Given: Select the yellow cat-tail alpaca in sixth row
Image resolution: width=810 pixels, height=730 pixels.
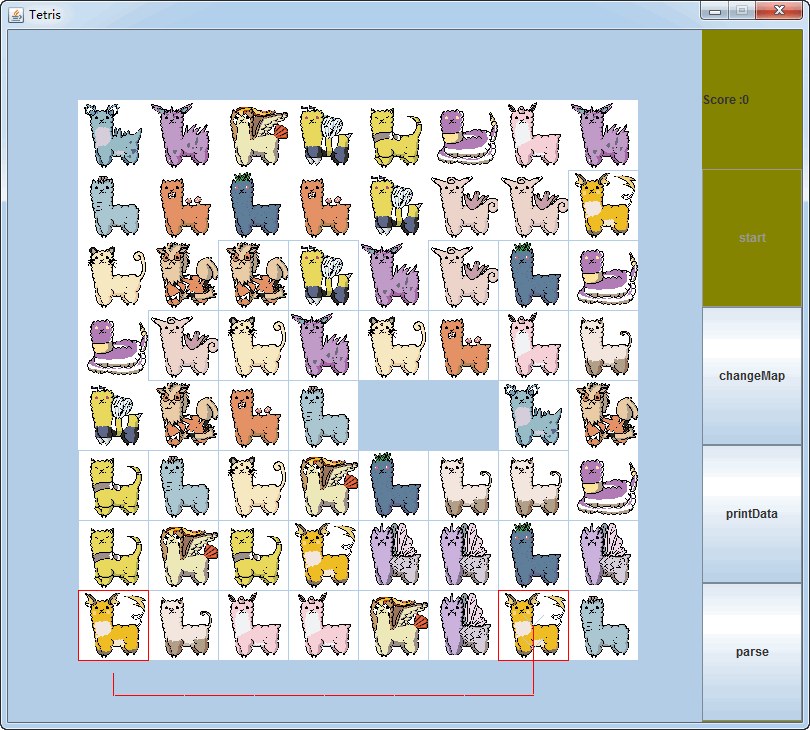Looking at the screenshot, I should [113, 486].
